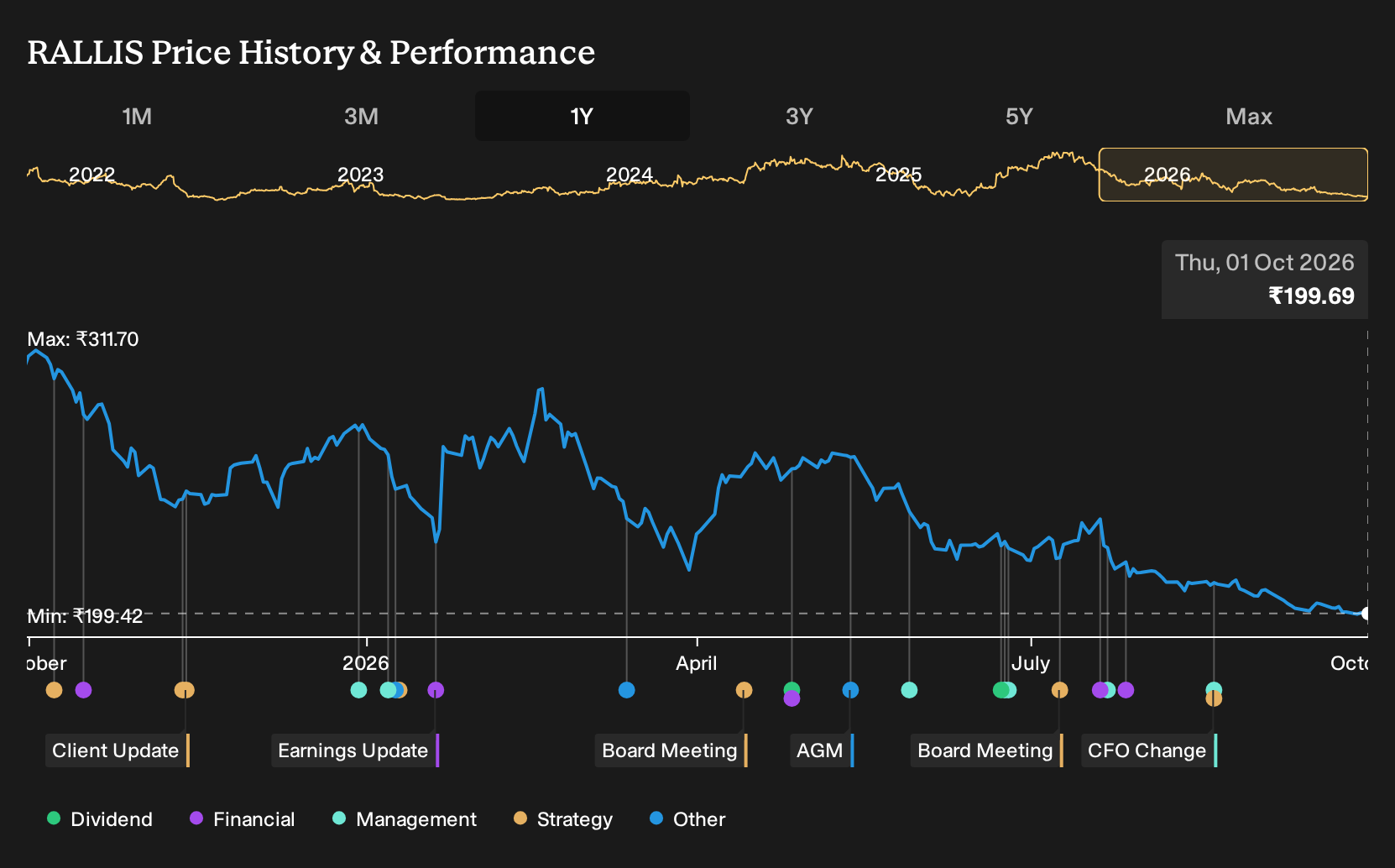Open the CFO Change event label
The image size is (1395, 868).
pyautogui.click(x=1149, y=750)
